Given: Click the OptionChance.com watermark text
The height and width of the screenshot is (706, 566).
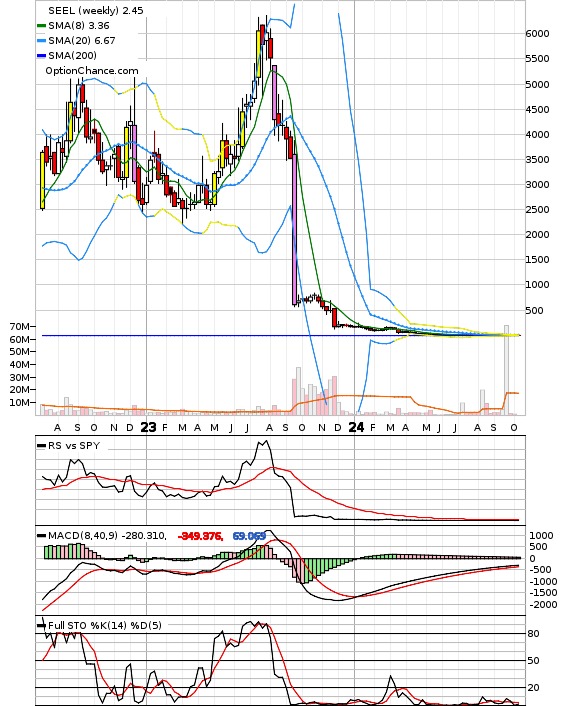Looking at the screenshot, I should (92, 71).
